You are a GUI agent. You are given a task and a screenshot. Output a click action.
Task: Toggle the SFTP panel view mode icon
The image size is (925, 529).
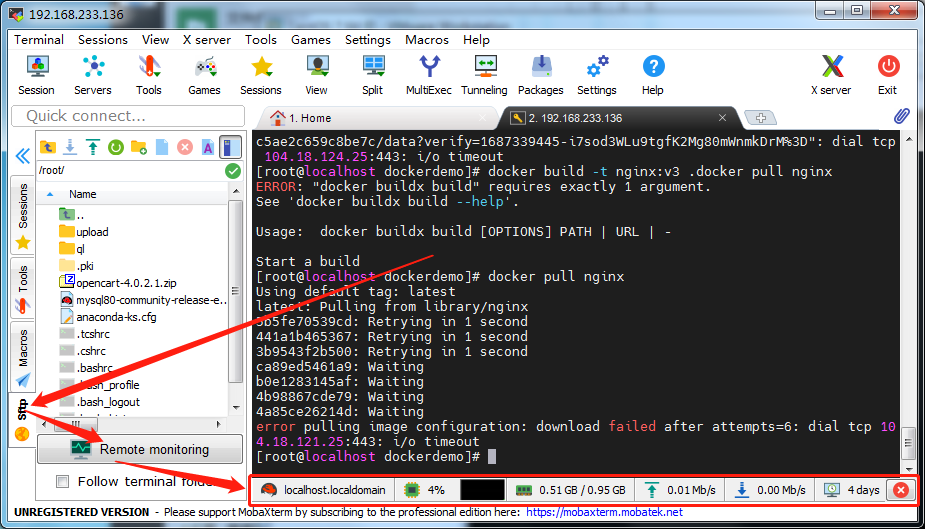(230, 147)
